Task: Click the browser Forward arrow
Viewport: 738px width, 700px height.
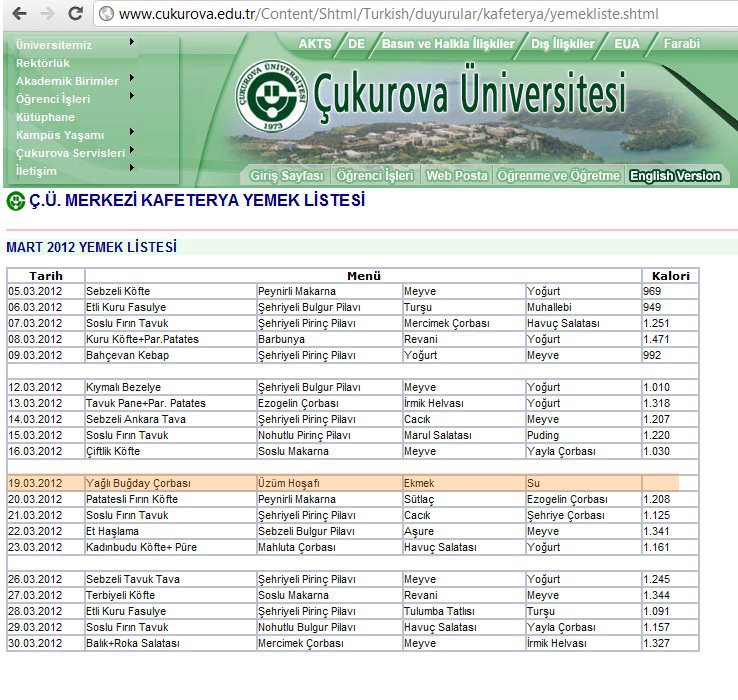Action: (x=48, y=14)
